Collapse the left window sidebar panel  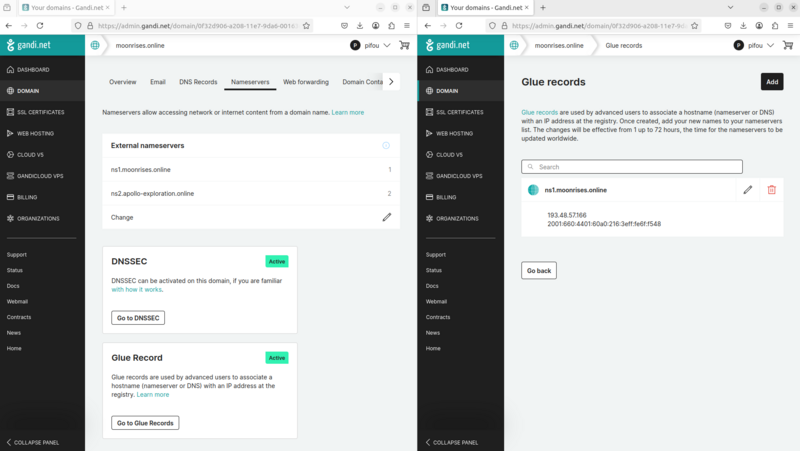coord(34,442)
